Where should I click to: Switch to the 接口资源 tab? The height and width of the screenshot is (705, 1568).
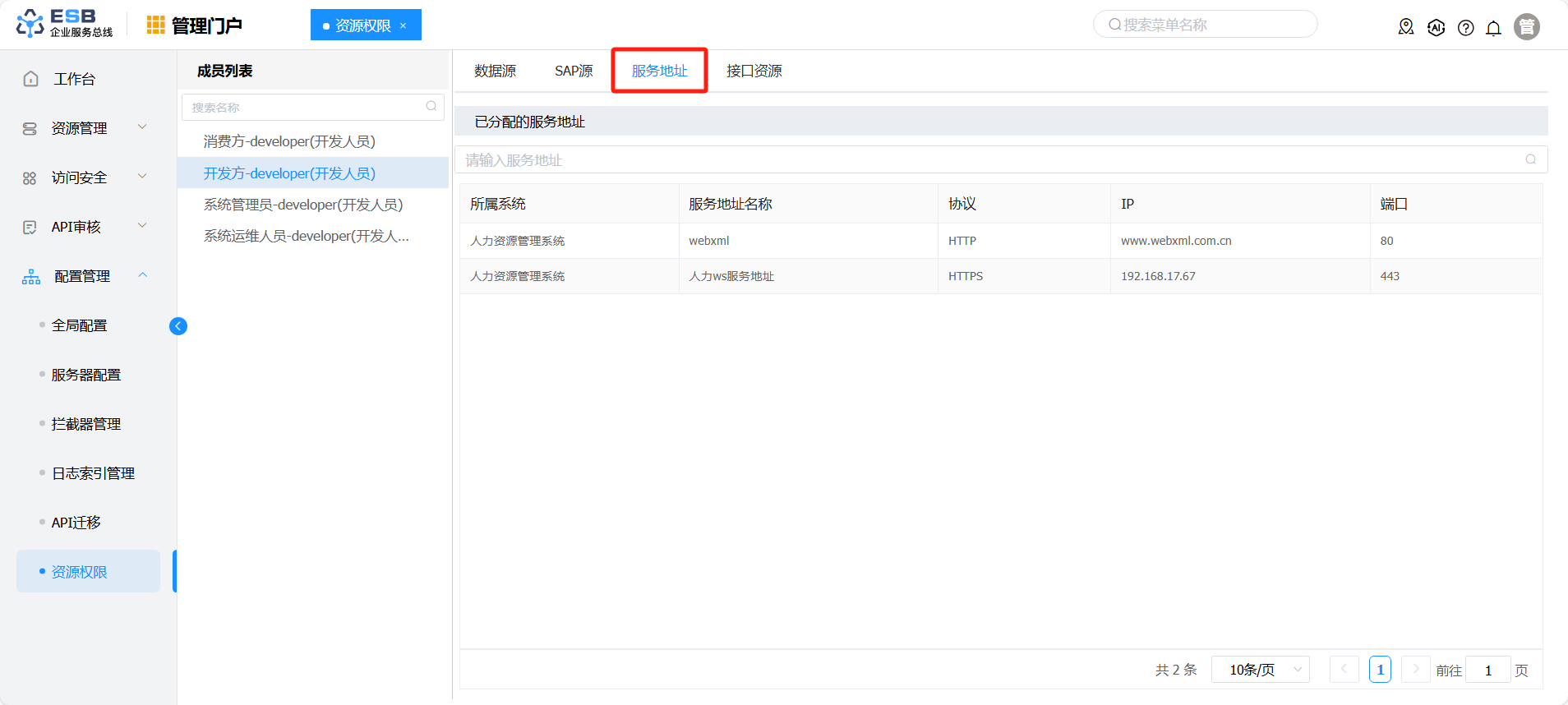(x=754, y=71)
